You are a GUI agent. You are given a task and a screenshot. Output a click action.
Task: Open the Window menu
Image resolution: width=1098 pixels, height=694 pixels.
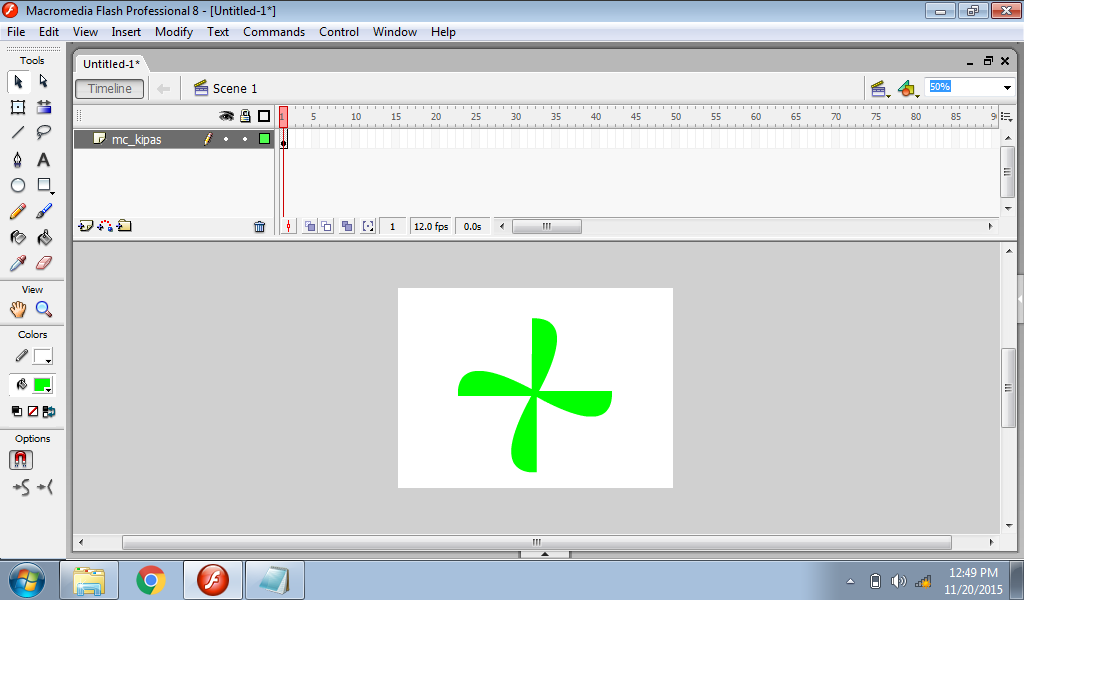395,32
